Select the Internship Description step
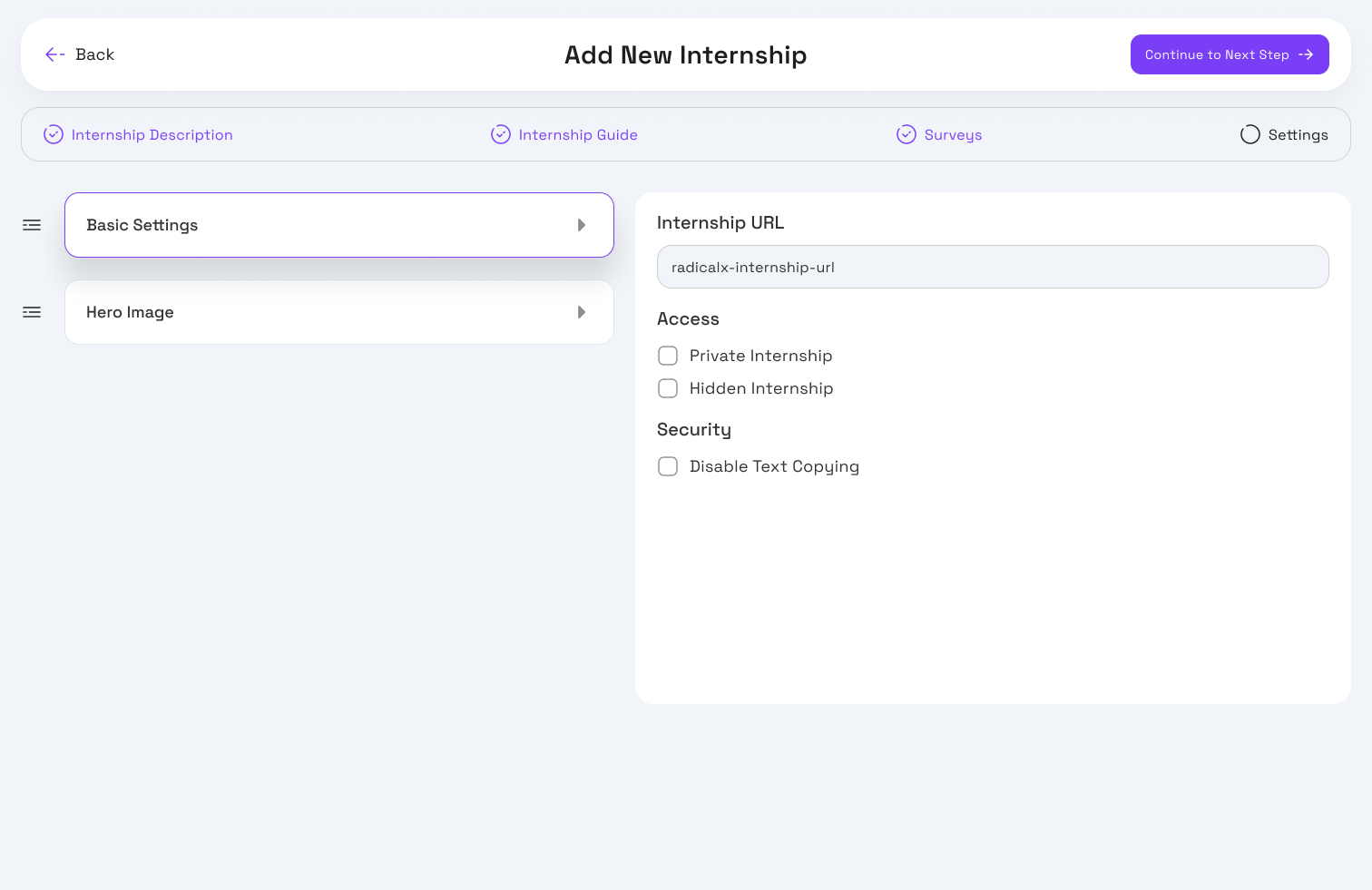This screenshot has width=1372, height=890. coord(152,134)
